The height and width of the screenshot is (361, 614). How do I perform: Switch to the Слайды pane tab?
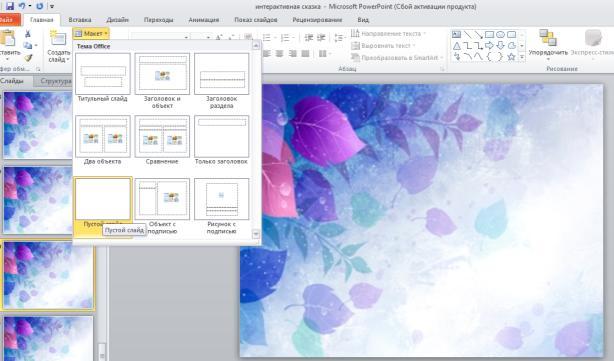pyautogui.click(x=13, y=81)
